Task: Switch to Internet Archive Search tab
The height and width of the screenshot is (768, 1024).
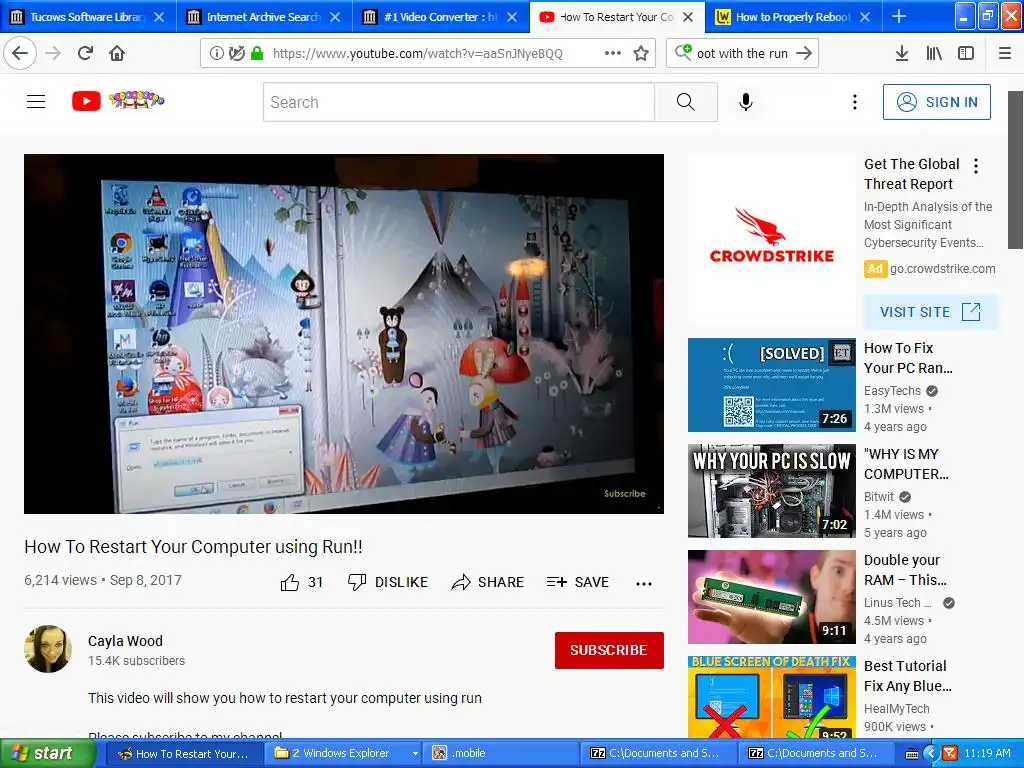Action: tap(264, 17)
